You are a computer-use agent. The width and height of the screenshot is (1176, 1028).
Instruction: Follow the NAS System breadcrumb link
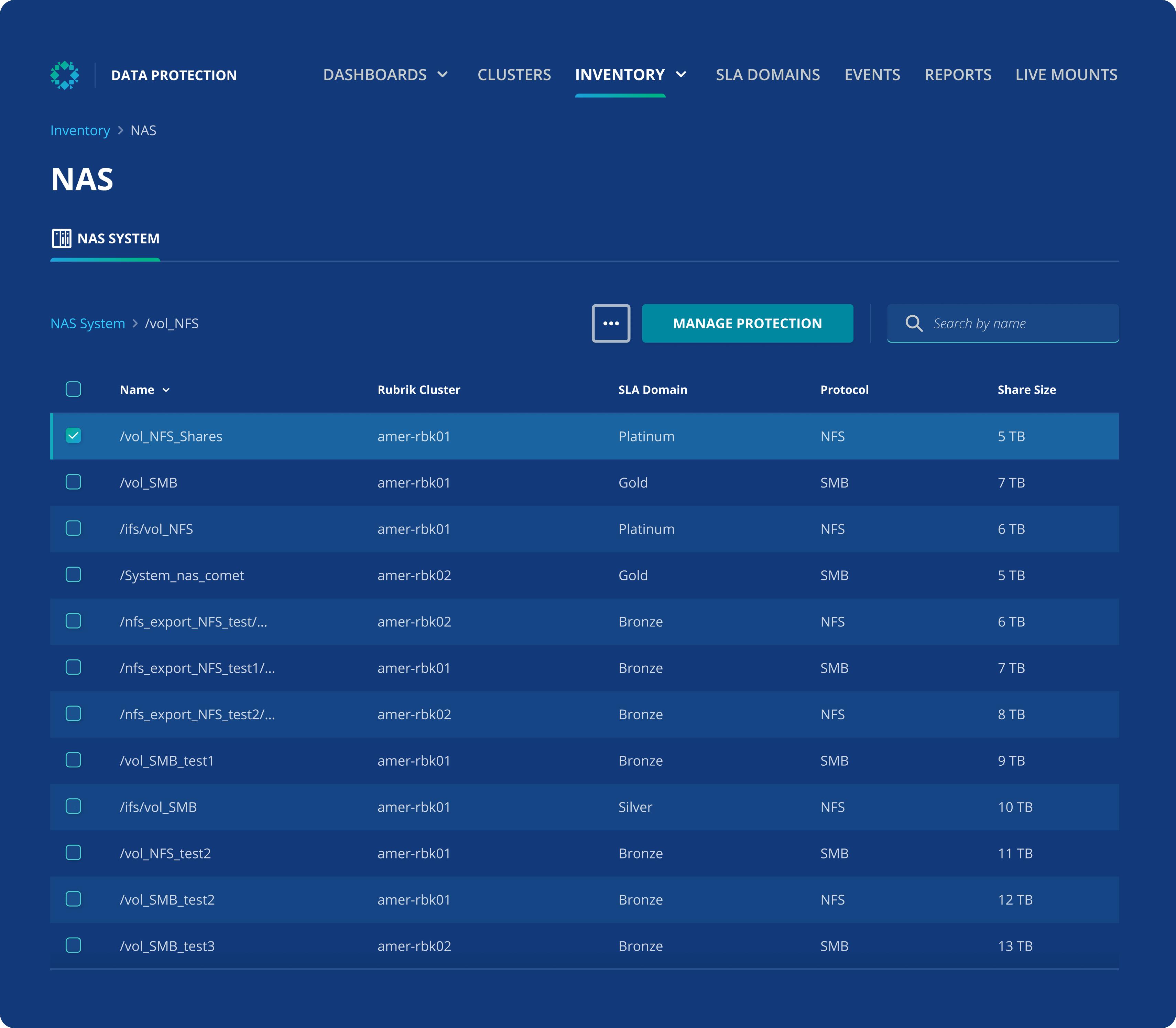click(87, 324)
